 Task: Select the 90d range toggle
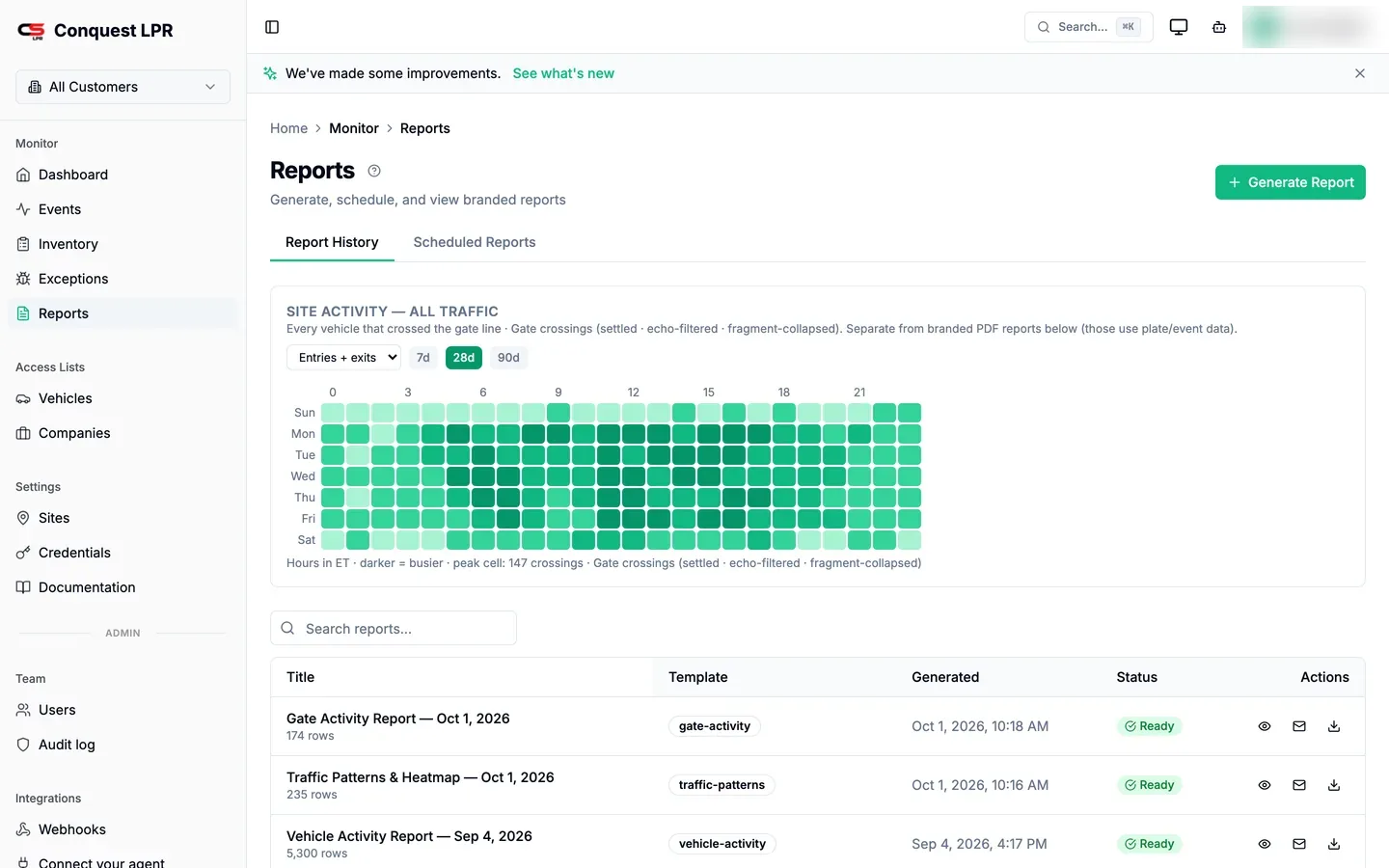(508, 358)
